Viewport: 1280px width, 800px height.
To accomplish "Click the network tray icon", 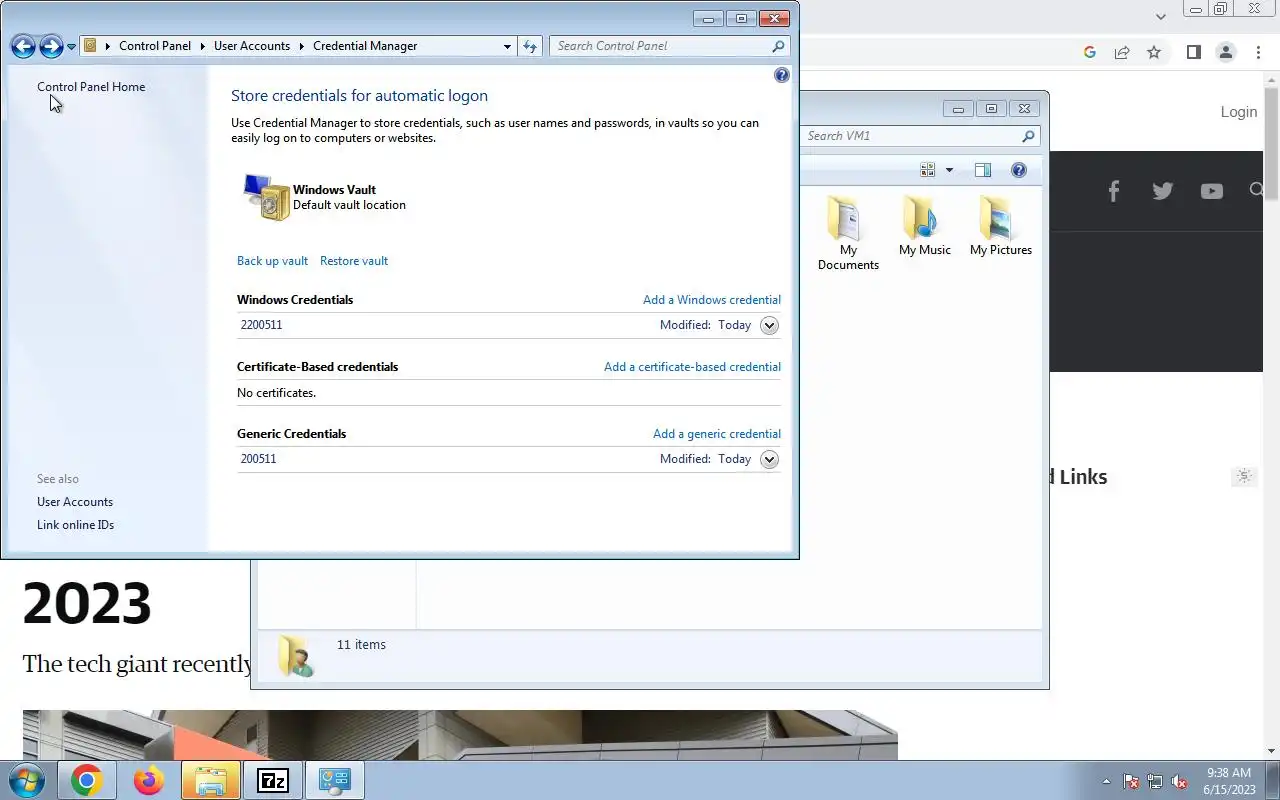I will (x=1155, y=781).
